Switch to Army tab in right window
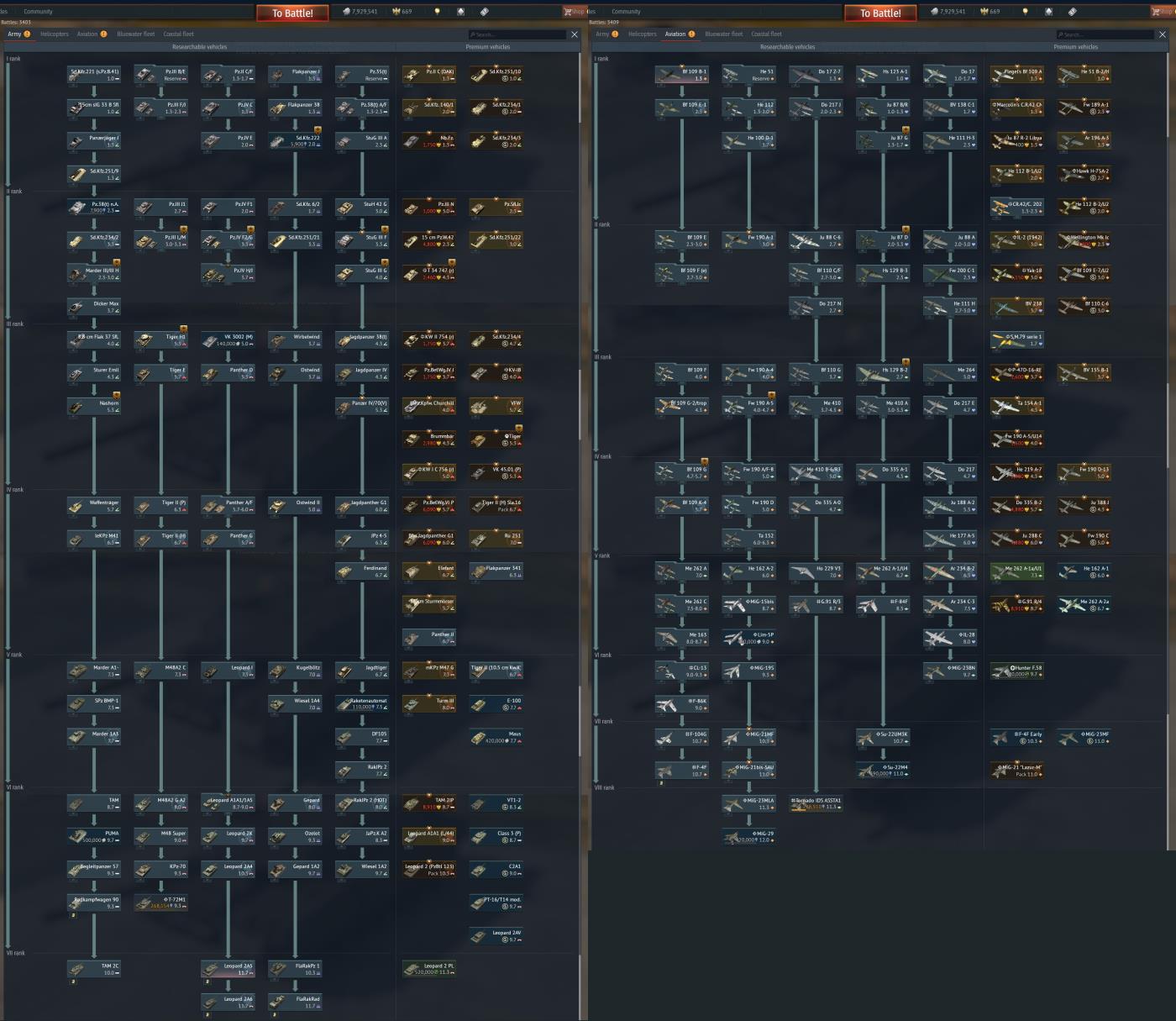The width and height of the screenshot is (1176, 1021). (606, 34)
